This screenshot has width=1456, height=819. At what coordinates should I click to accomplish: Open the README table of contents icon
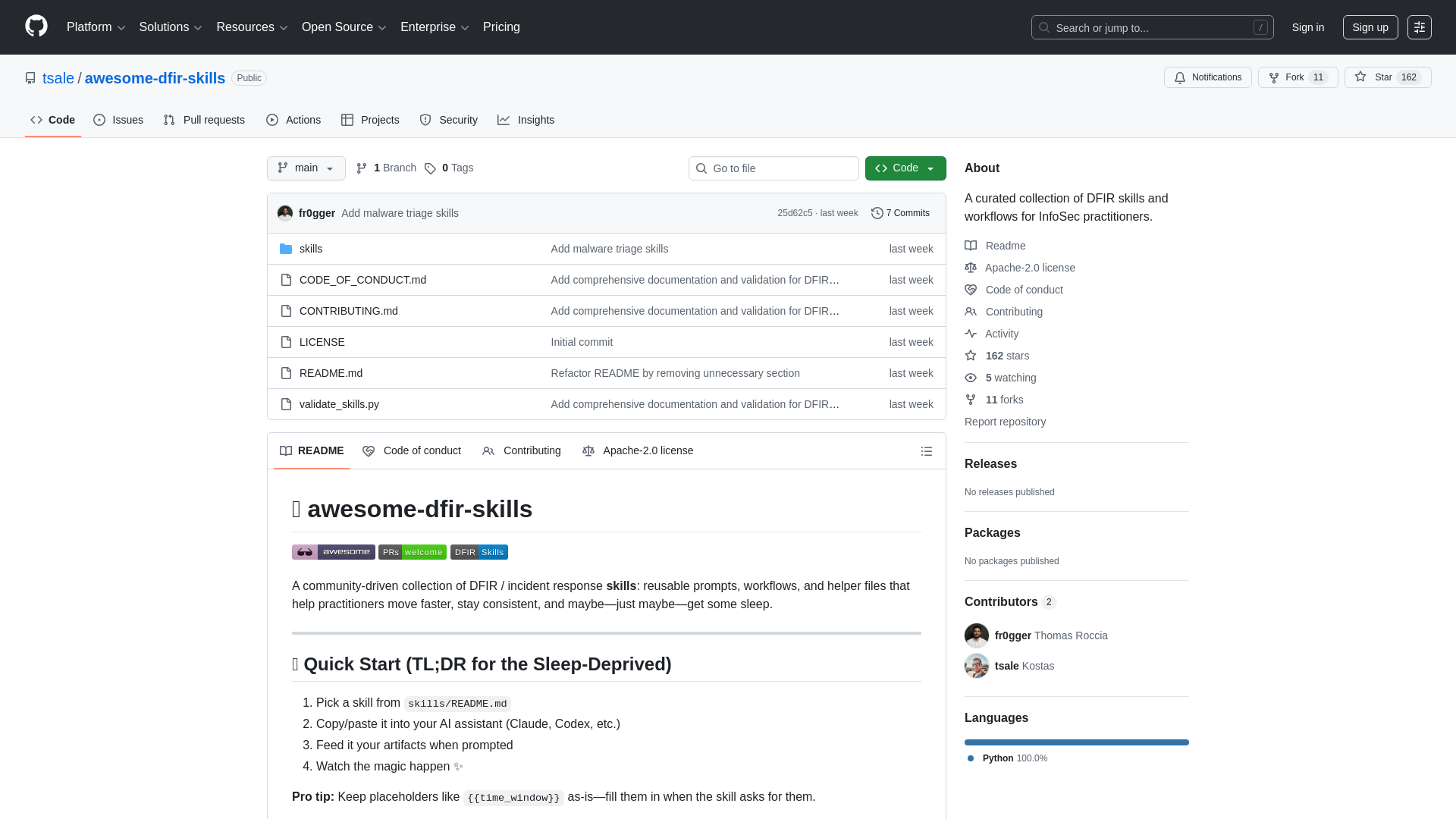coord(927,450)
